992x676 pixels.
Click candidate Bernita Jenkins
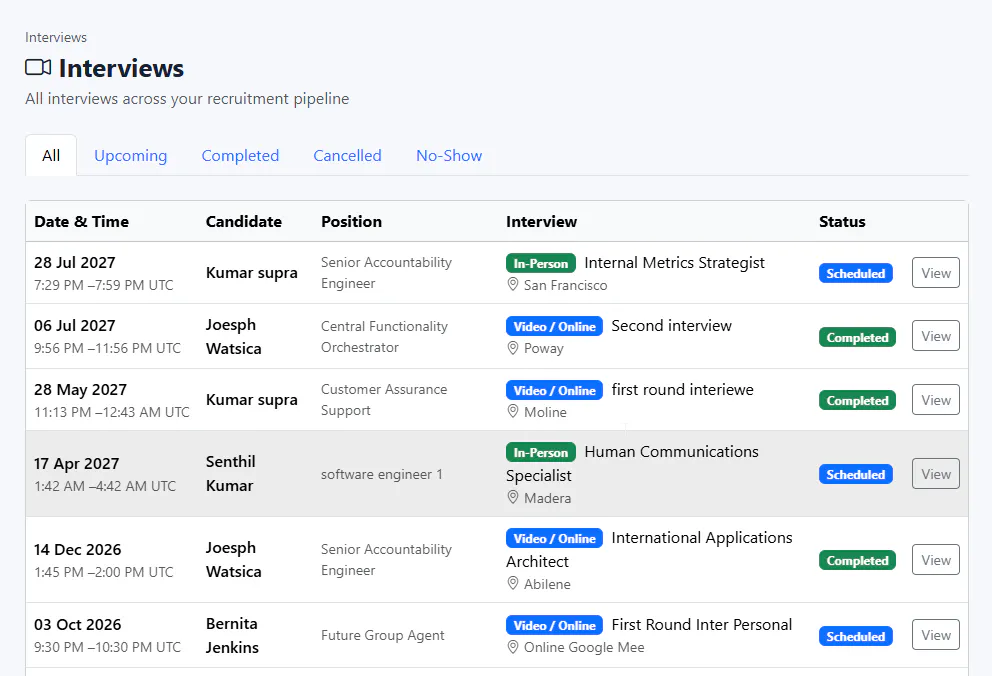pos(232,636)
